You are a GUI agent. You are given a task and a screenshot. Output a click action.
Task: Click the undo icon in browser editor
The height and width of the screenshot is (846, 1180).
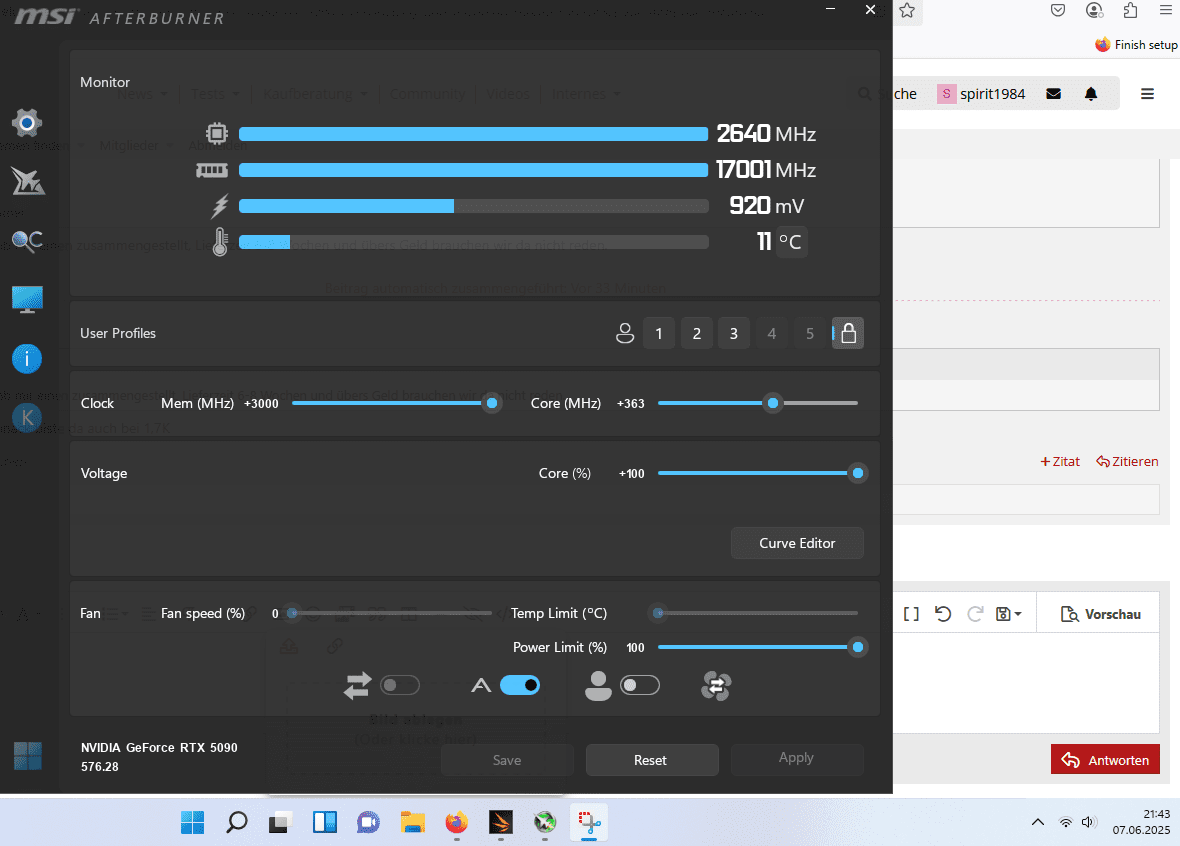[x=942, y=614]
